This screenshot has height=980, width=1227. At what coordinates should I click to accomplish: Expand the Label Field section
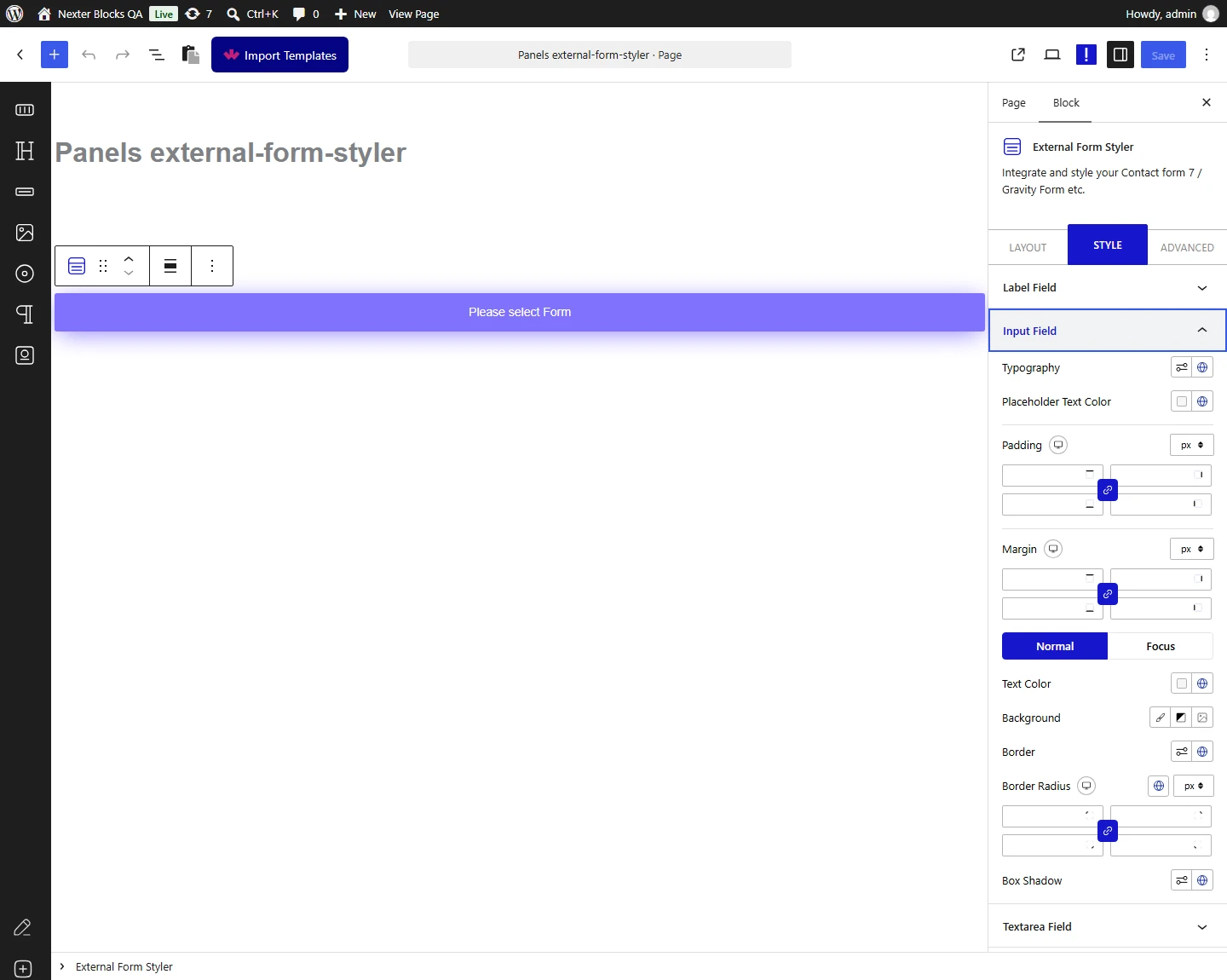[x=1108, y=288]
